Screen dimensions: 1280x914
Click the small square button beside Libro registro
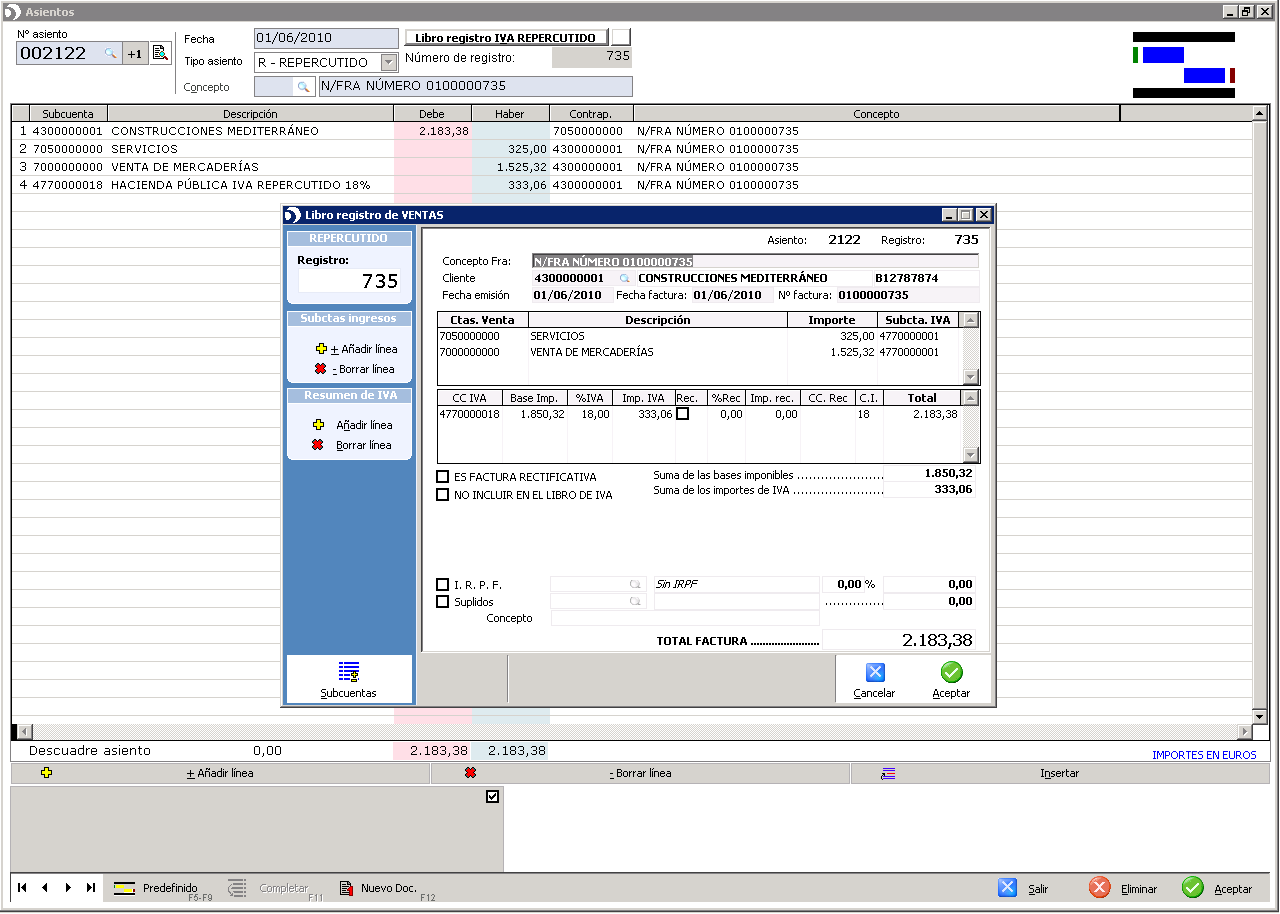621,38
